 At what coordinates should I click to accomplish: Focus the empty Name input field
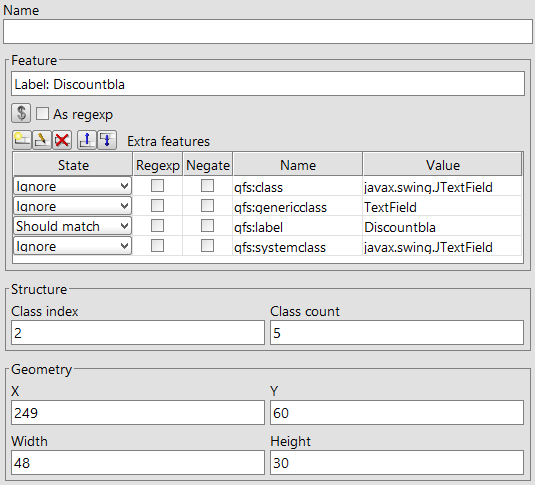[268, 31]
